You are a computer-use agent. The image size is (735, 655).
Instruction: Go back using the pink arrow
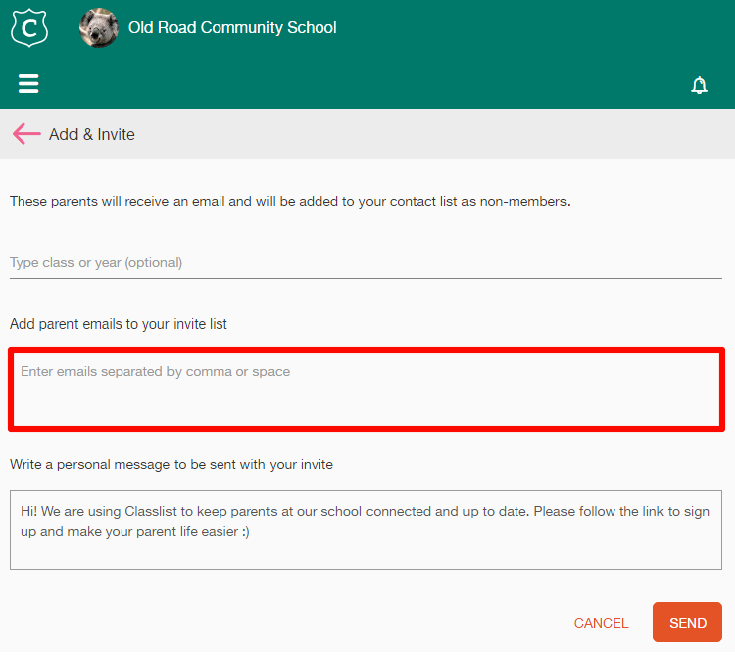tap(27, 134)
